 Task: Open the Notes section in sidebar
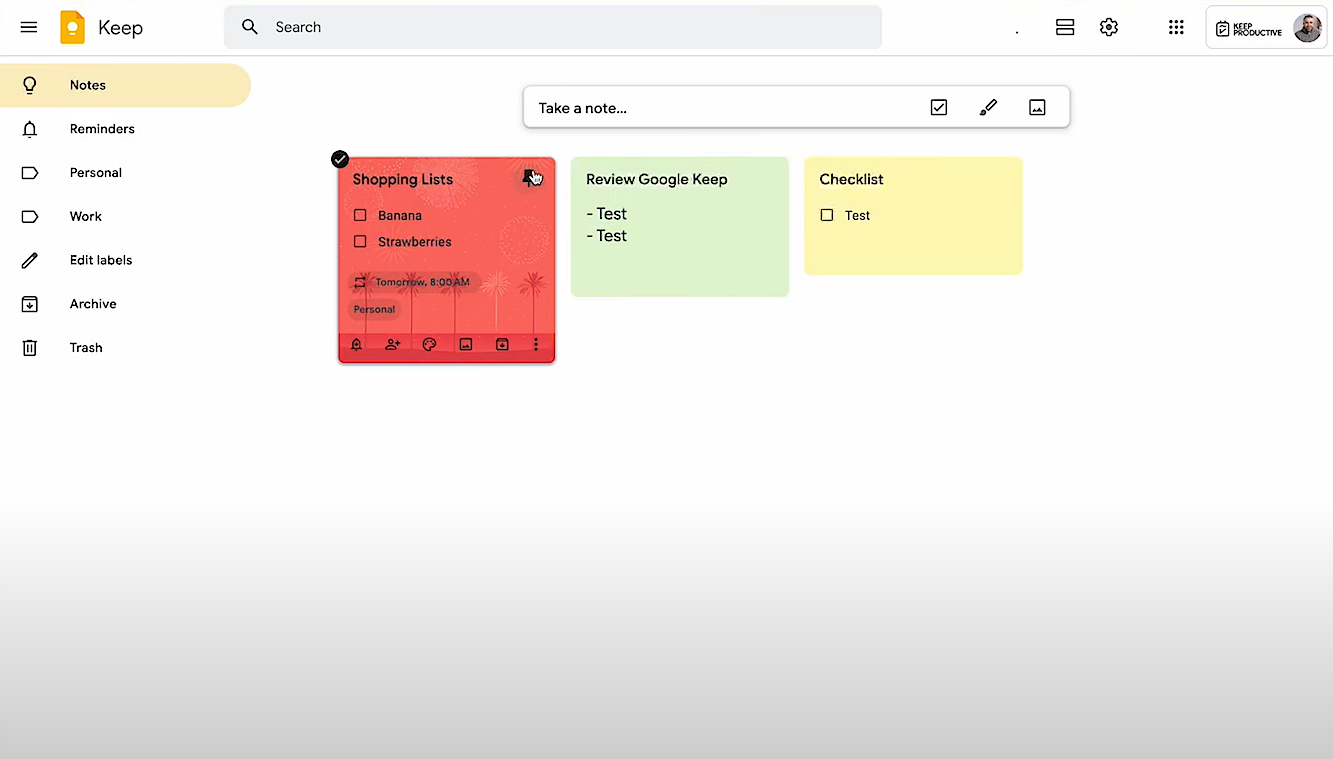pos(125,85)
